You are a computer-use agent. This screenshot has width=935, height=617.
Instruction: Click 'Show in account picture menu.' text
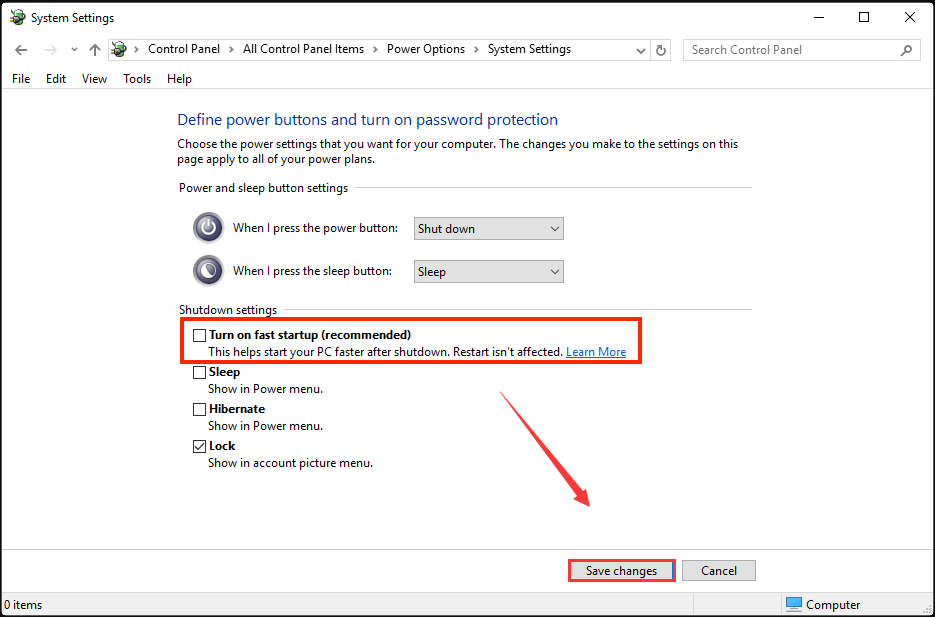[290, 463]
